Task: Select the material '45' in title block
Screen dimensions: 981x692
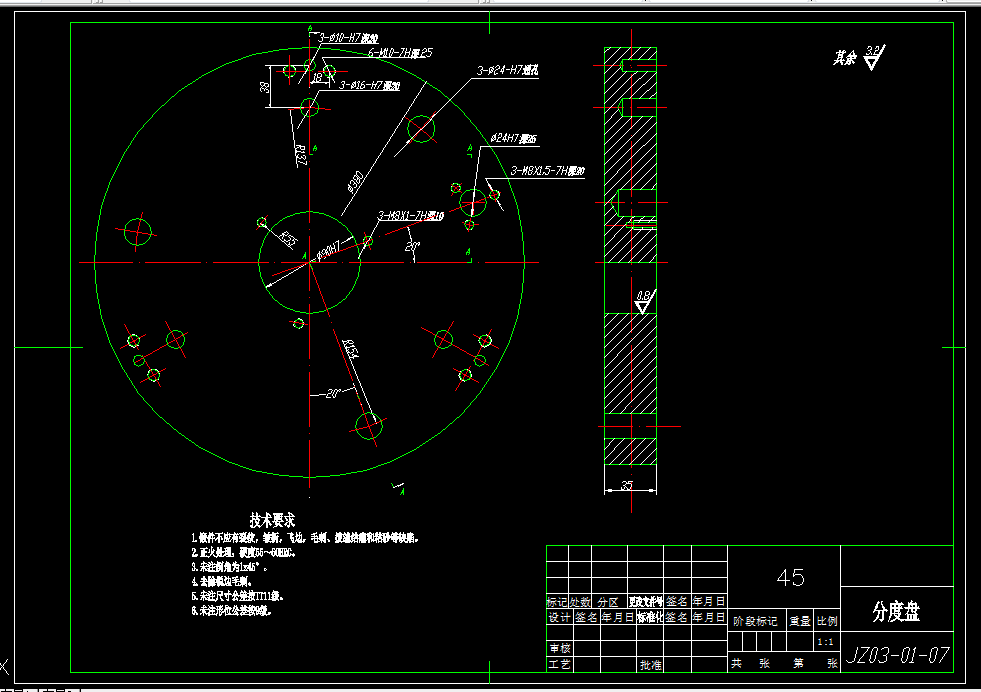Action: [790, 578]
